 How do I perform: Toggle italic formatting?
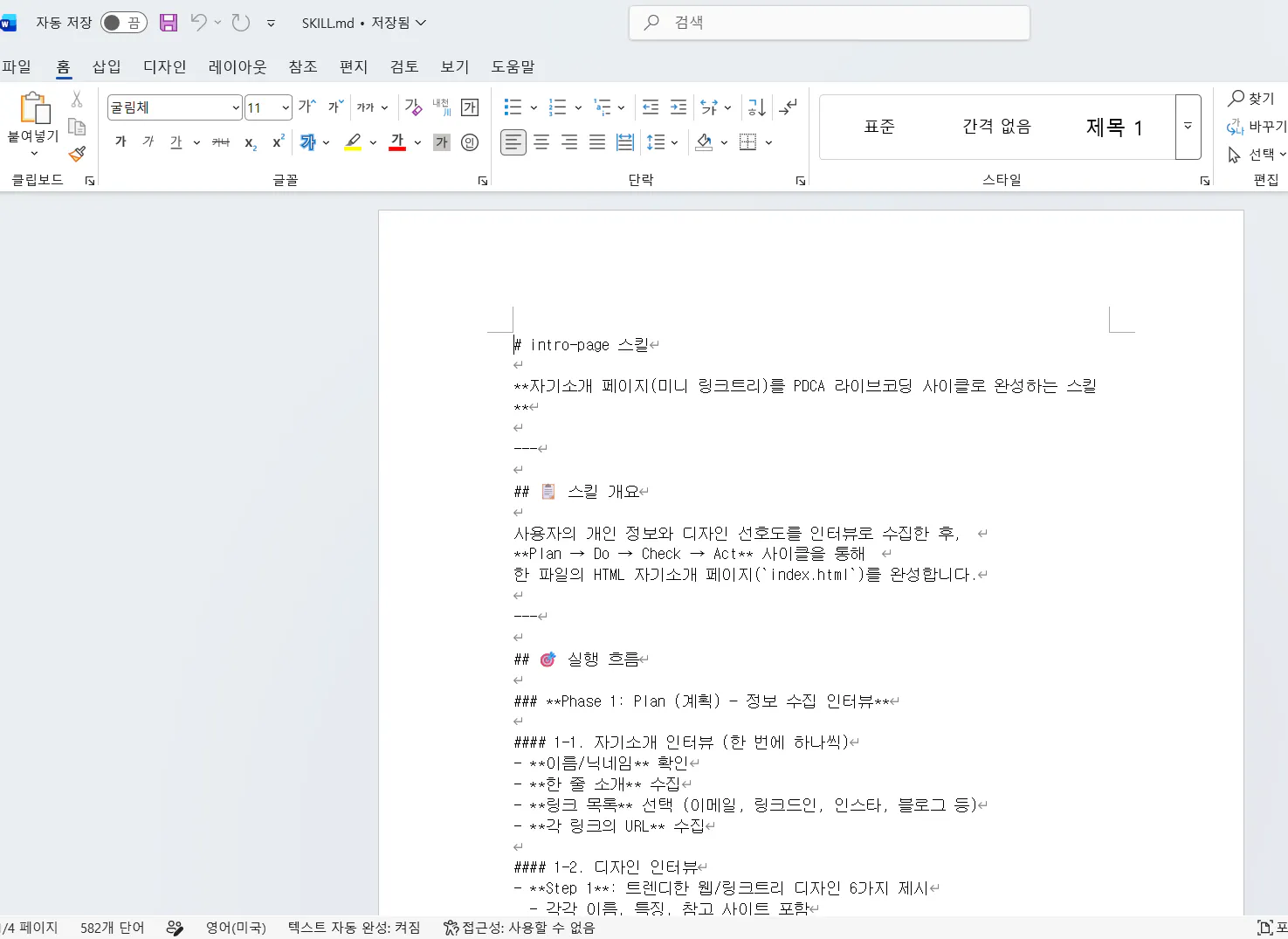coord(148,142)
